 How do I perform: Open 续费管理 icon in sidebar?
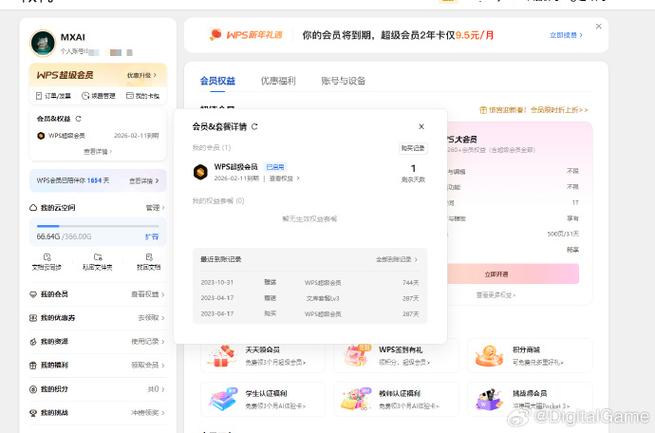tap(85, 96)
